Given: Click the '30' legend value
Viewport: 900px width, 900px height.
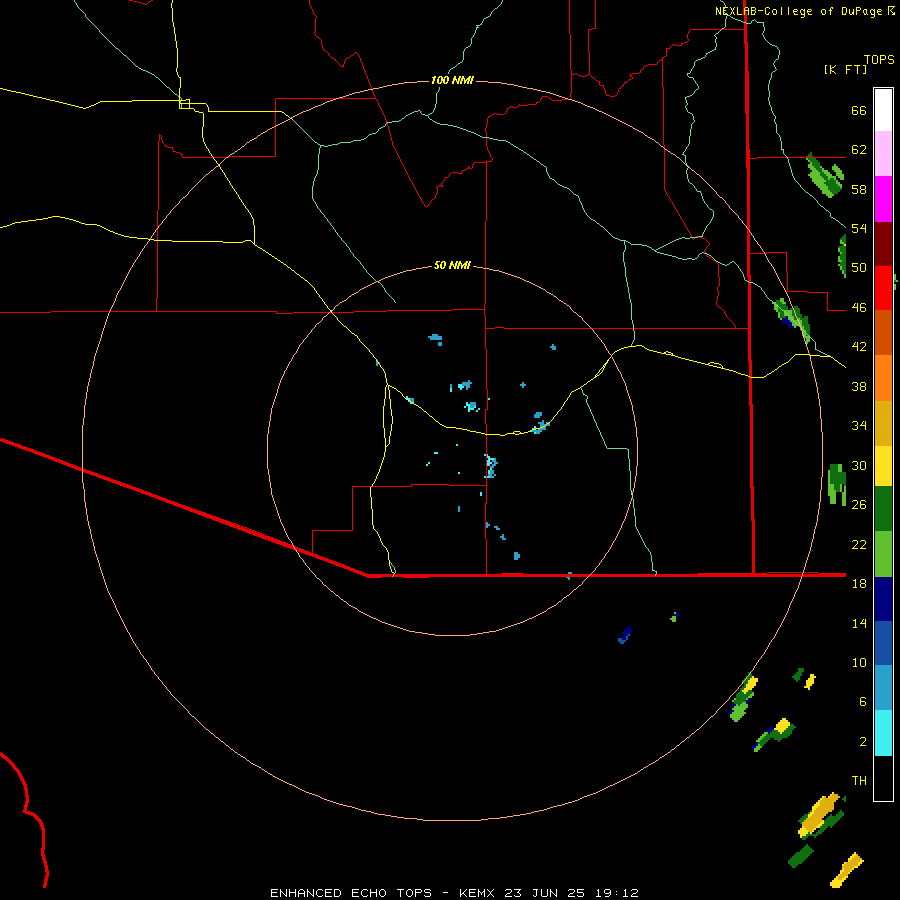Looking at the screenshot, I should click(x=859, y=465).
